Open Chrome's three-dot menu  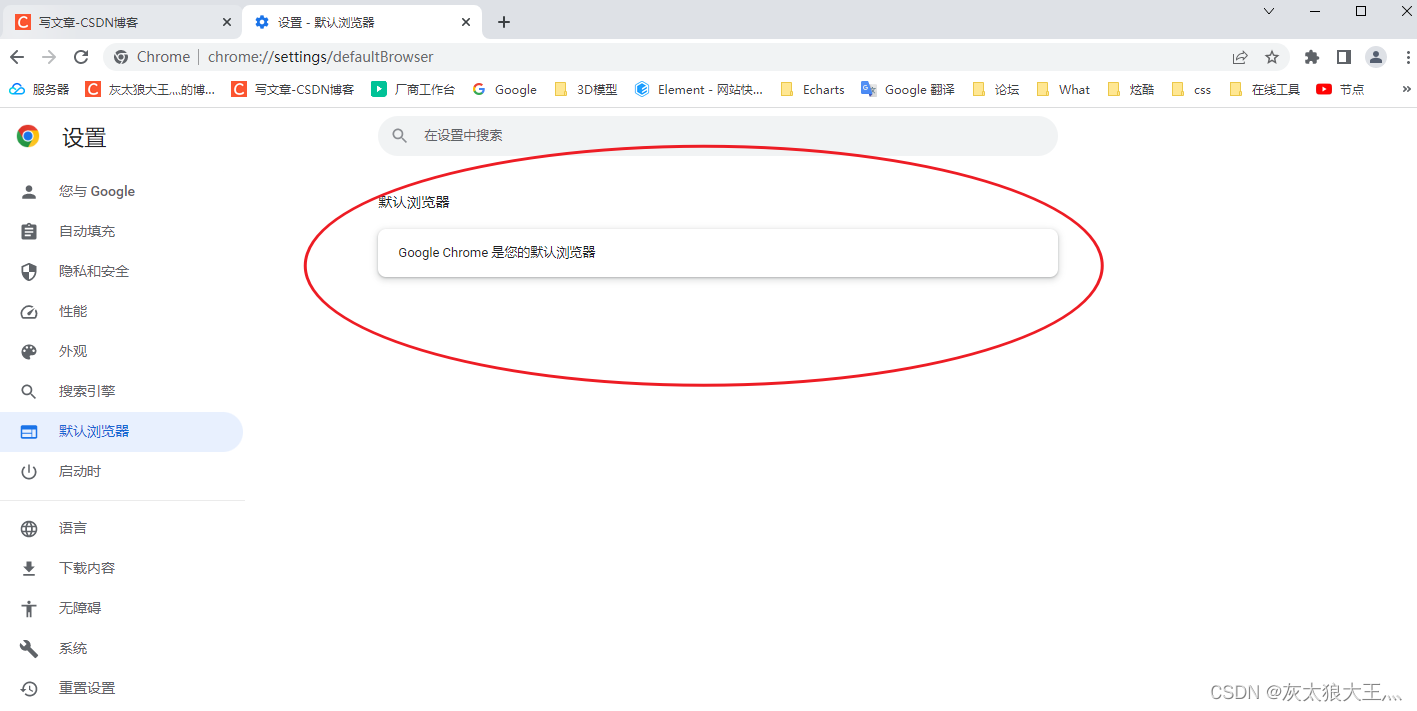tap(1408, 57)
